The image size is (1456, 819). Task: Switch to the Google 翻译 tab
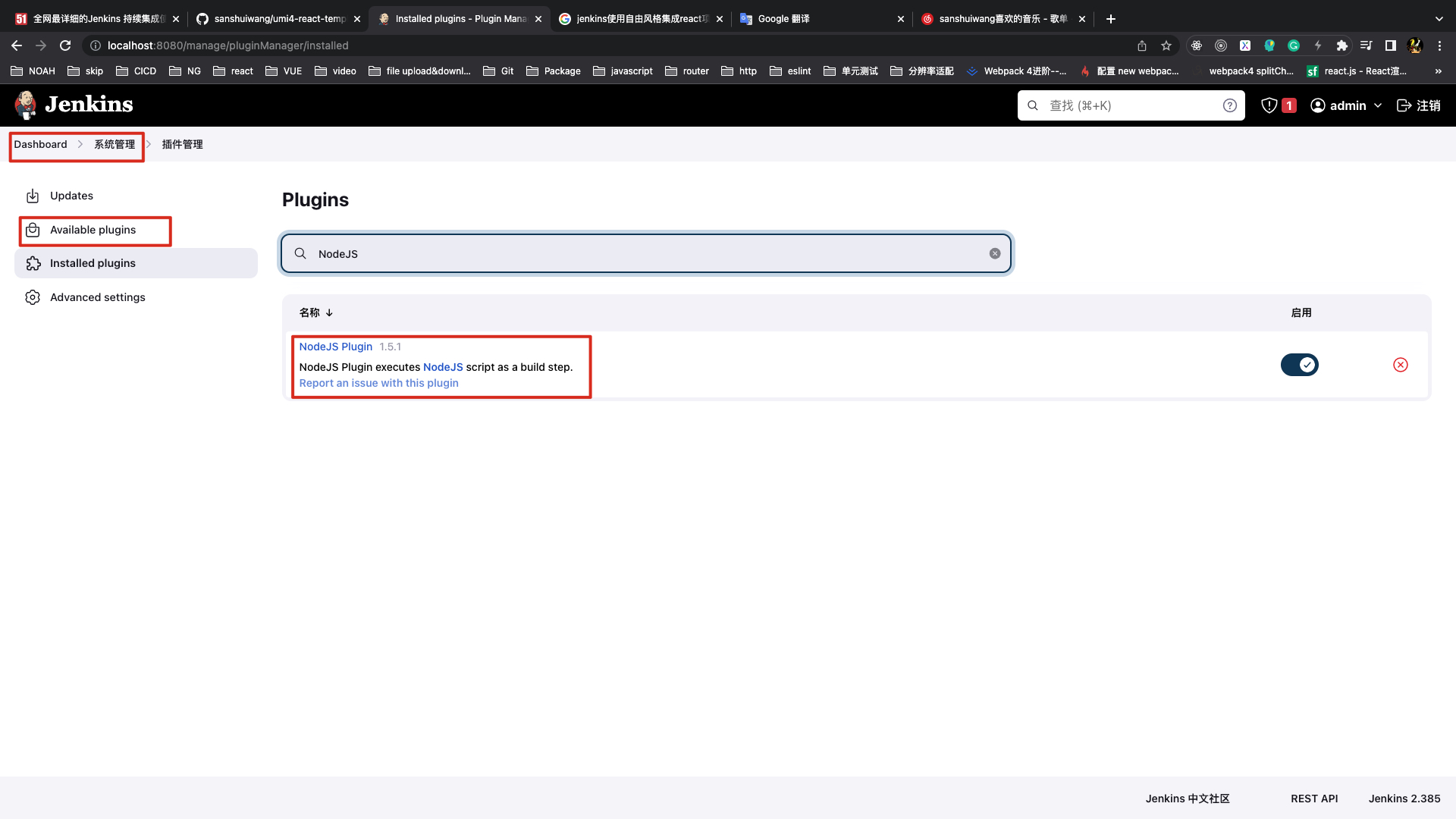(x=821, y=19)
